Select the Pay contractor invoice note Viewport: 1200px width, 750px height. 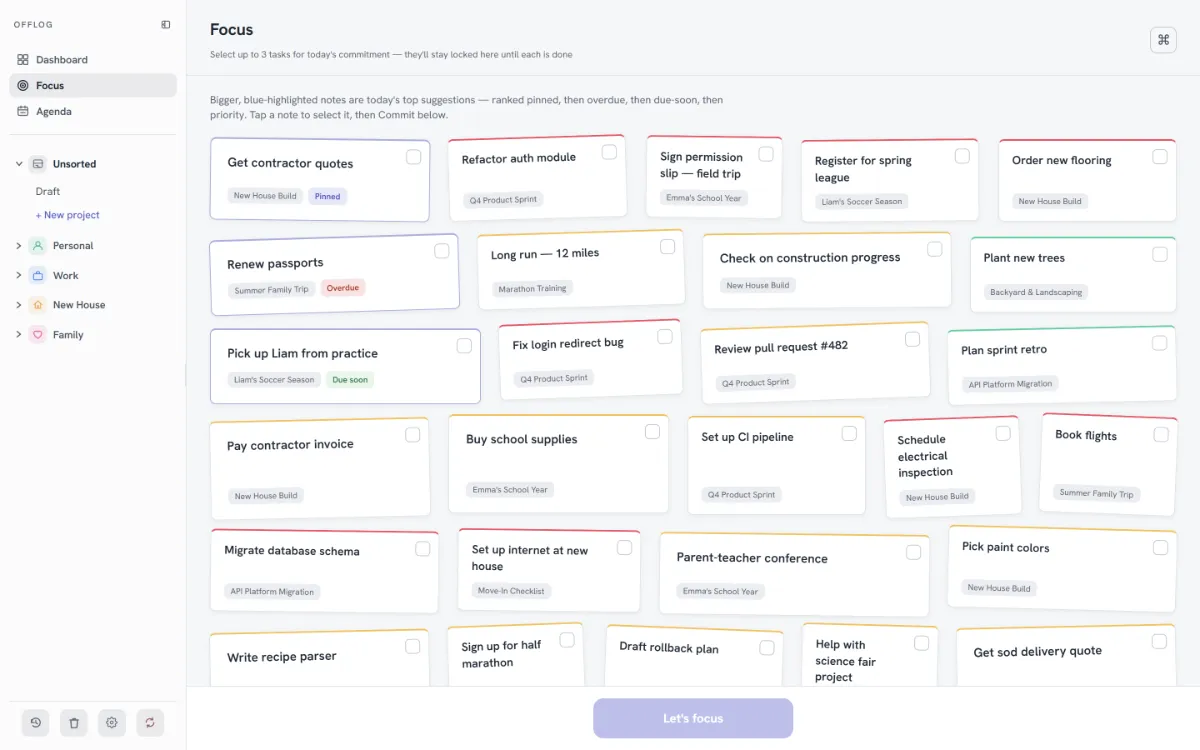click(x=320, y=468)
